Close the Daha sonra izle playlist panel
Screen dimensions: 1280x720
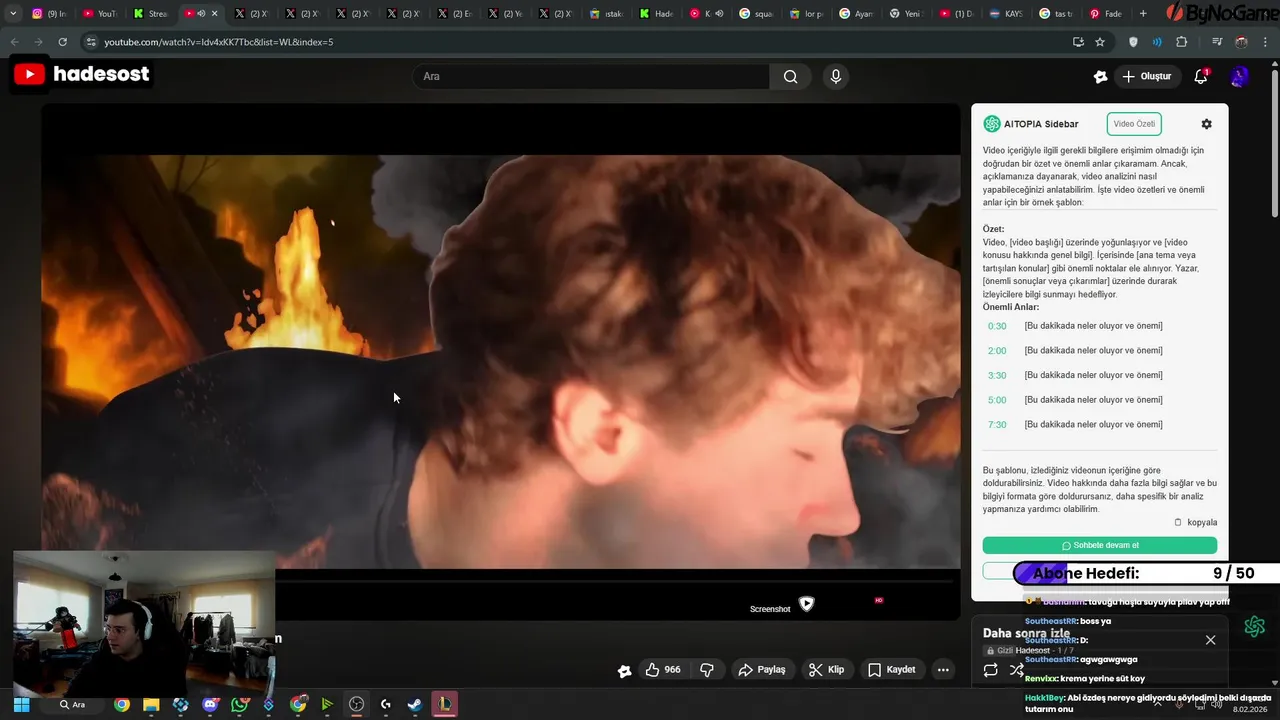(x=1210, y=640)
